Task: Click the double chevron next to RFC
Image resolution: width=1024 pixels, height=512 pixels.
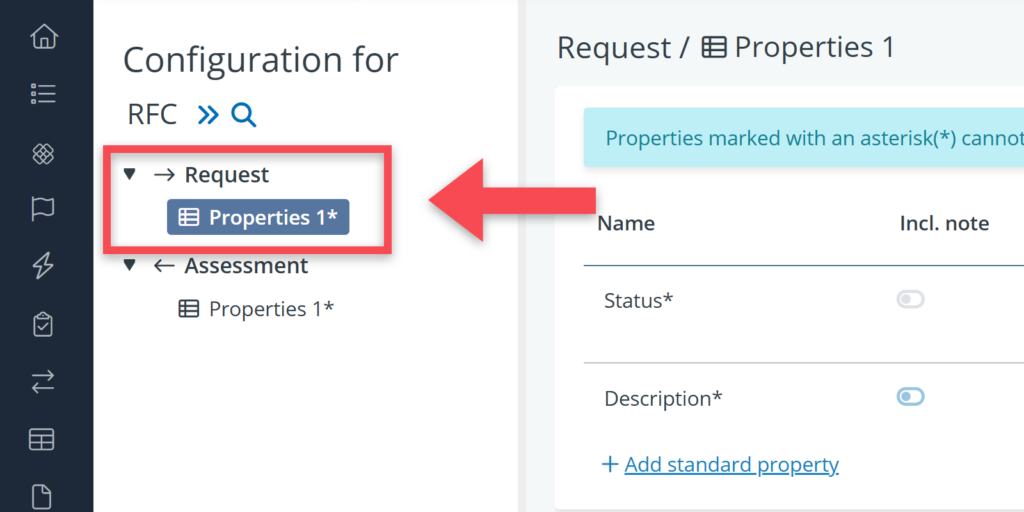Action: (x=208, y=115)
